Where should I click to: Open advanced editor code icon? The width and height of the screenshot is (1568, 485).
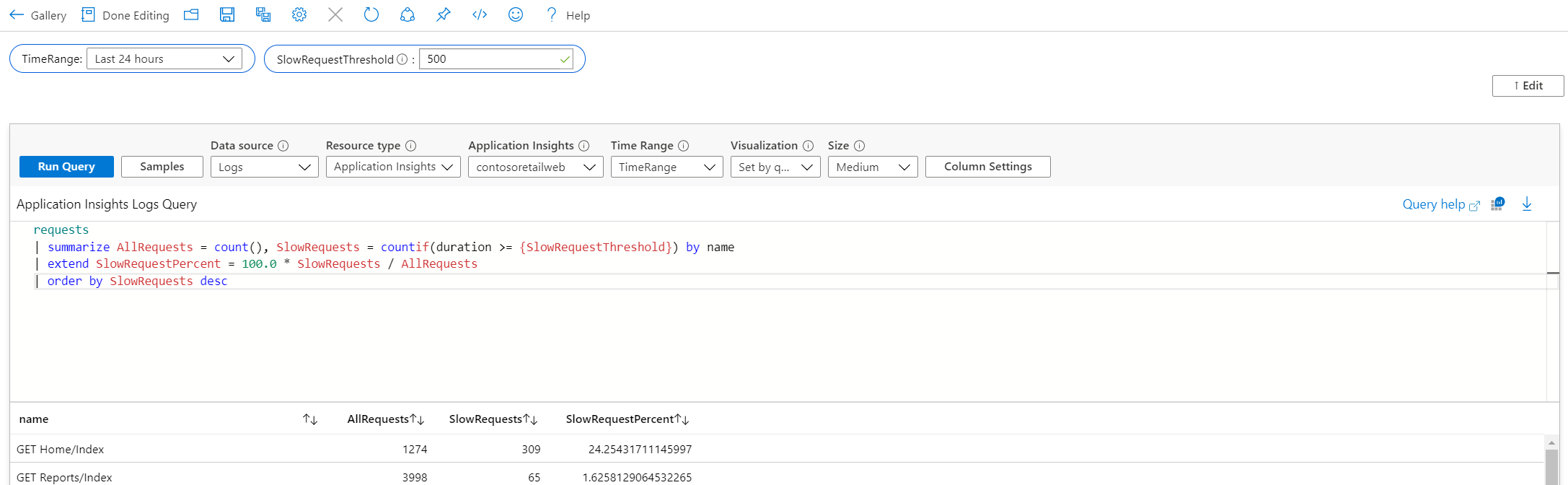[480, 14]
